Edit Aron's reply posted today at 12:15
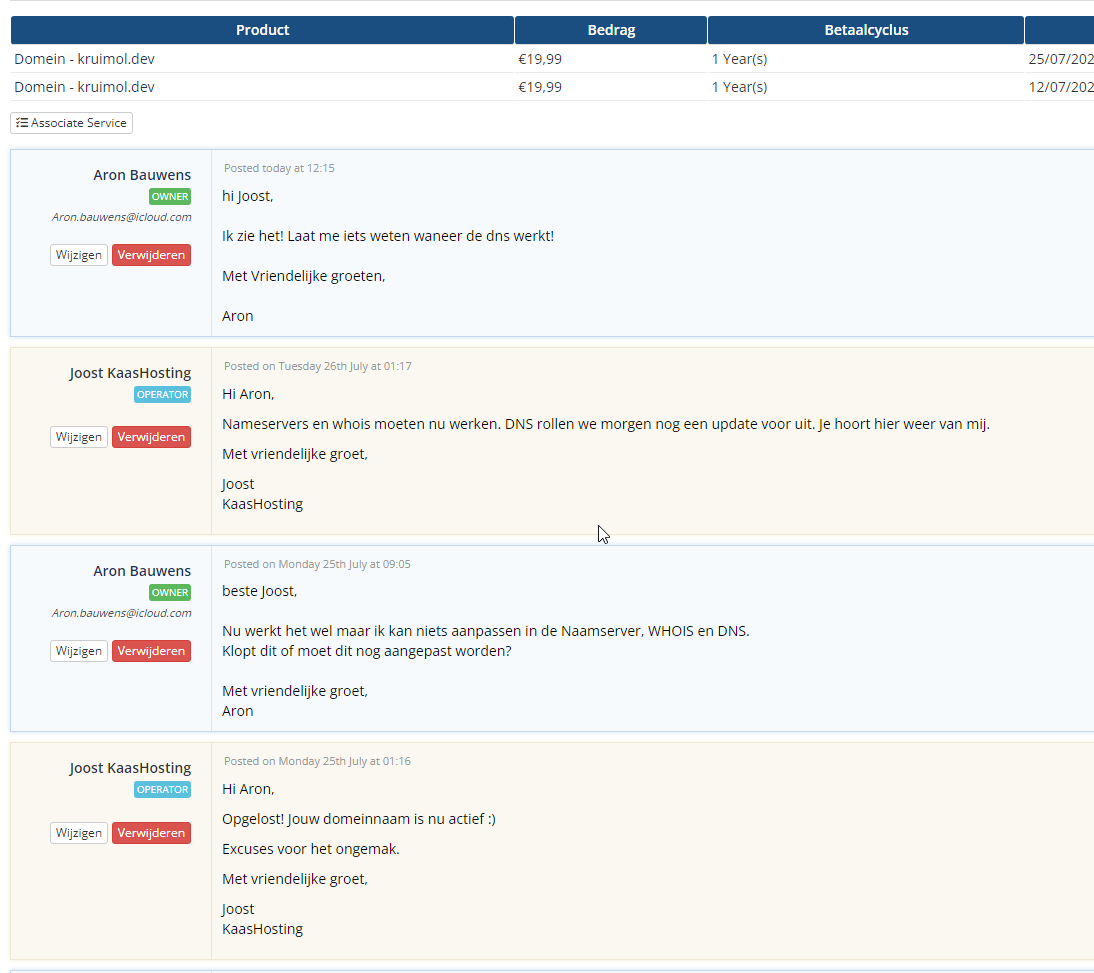This screenshot has width=1094, height=973. [x=79, y=255]
